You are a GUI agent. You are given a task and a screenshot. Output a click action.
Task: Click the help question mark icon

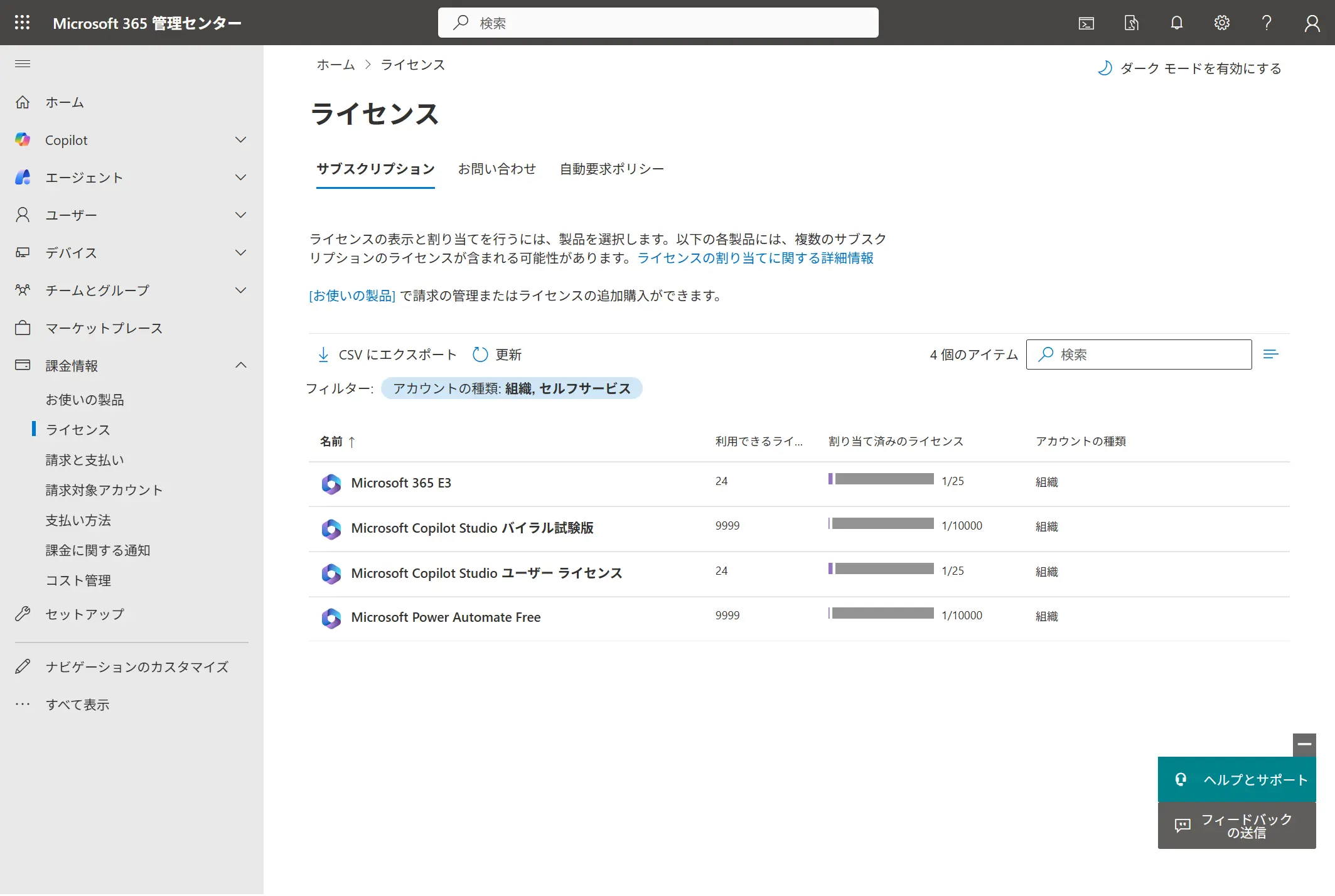(x=1267, y=23)
